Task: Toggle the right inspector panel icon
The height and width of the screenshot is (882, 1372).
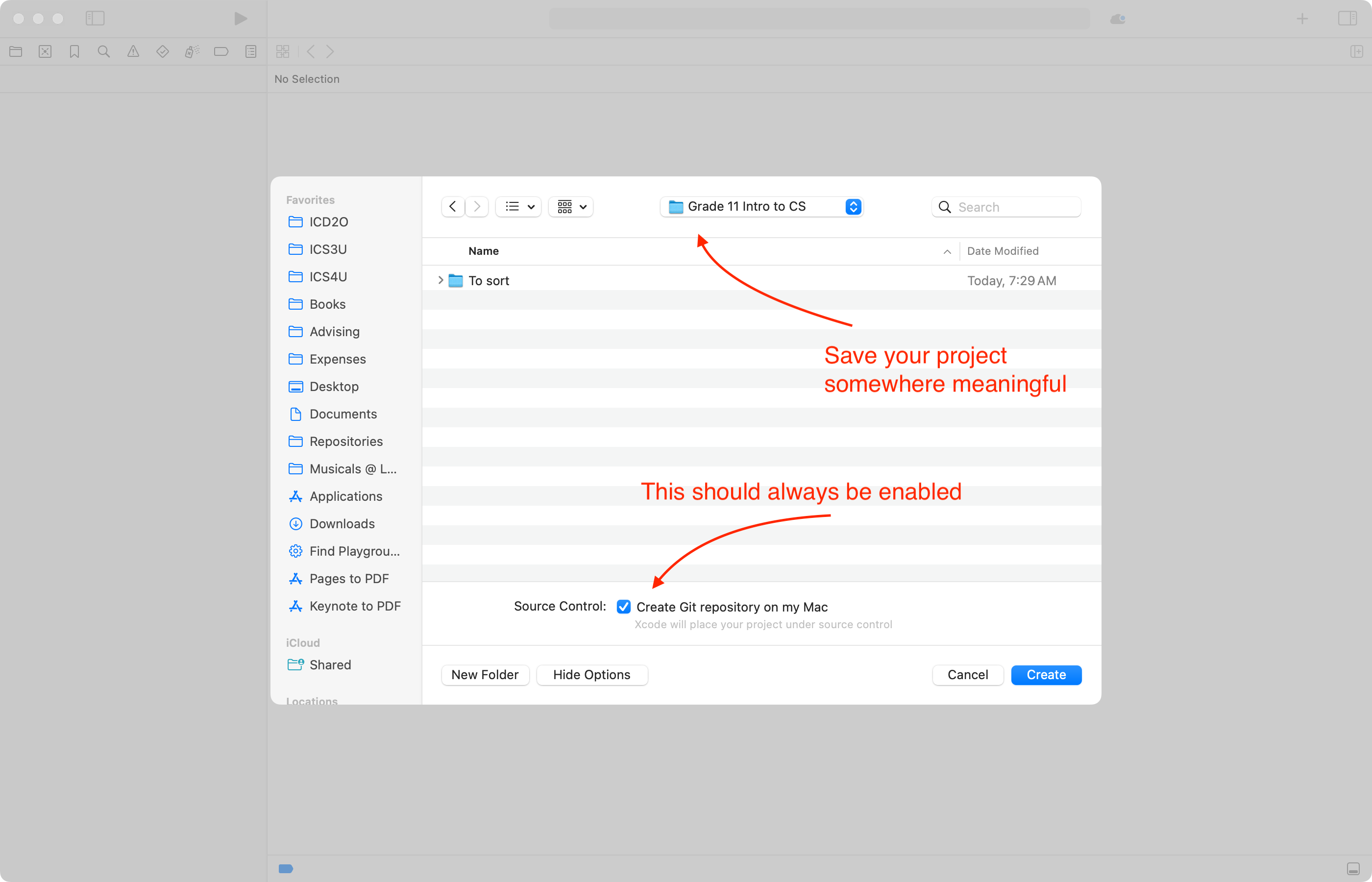Action: click(1347, 19)
